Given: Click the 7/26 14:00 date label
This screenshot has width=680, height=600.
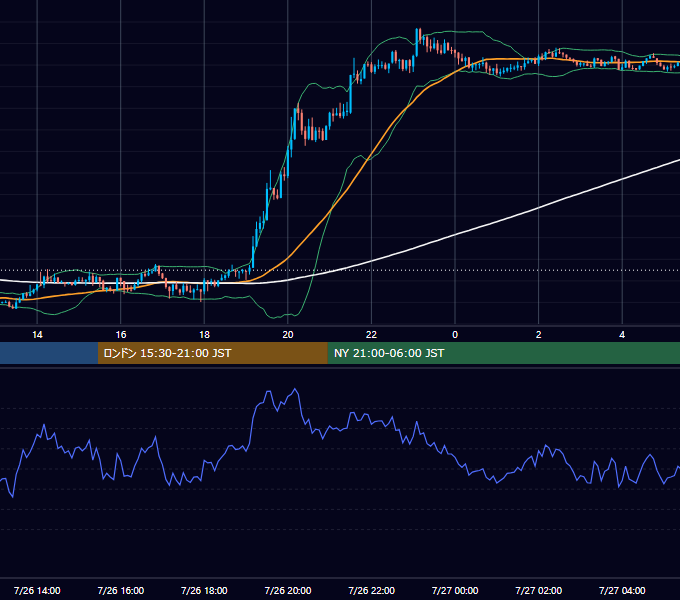Looking at the screenshot, I should [x=37, y=590].
